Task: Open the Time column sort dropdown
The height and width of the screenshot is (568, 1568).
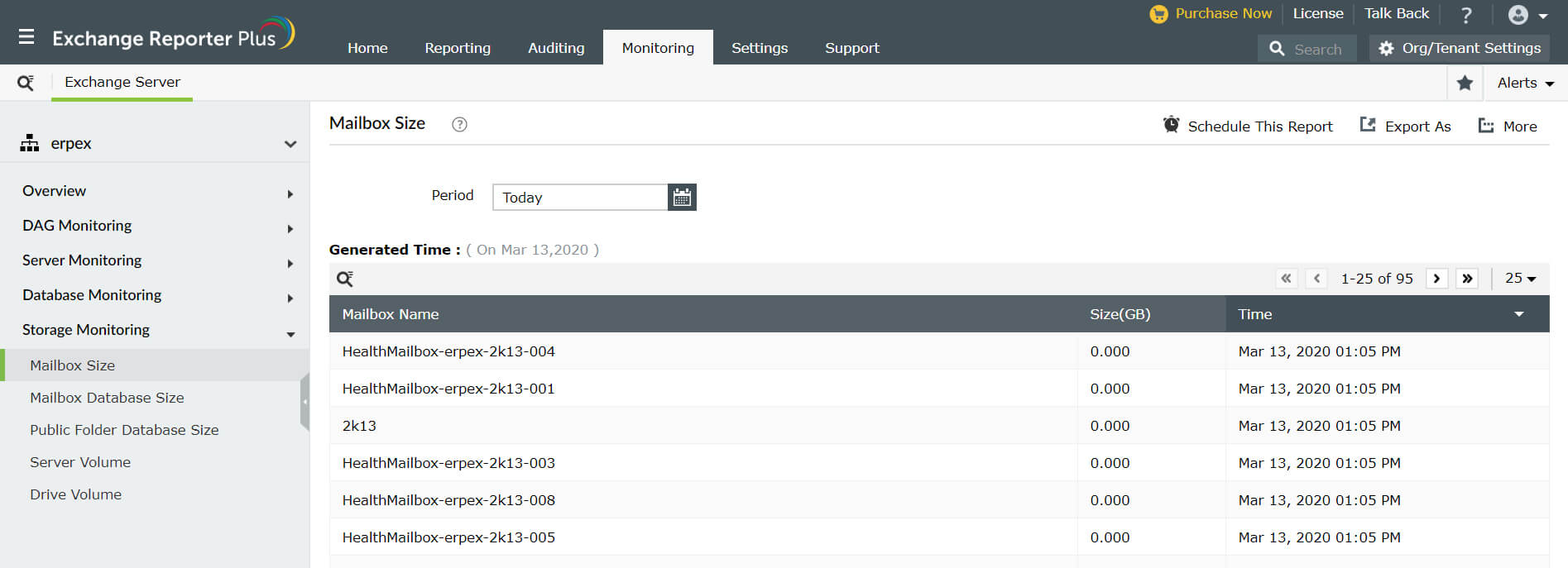Action: coord(1519,314)
